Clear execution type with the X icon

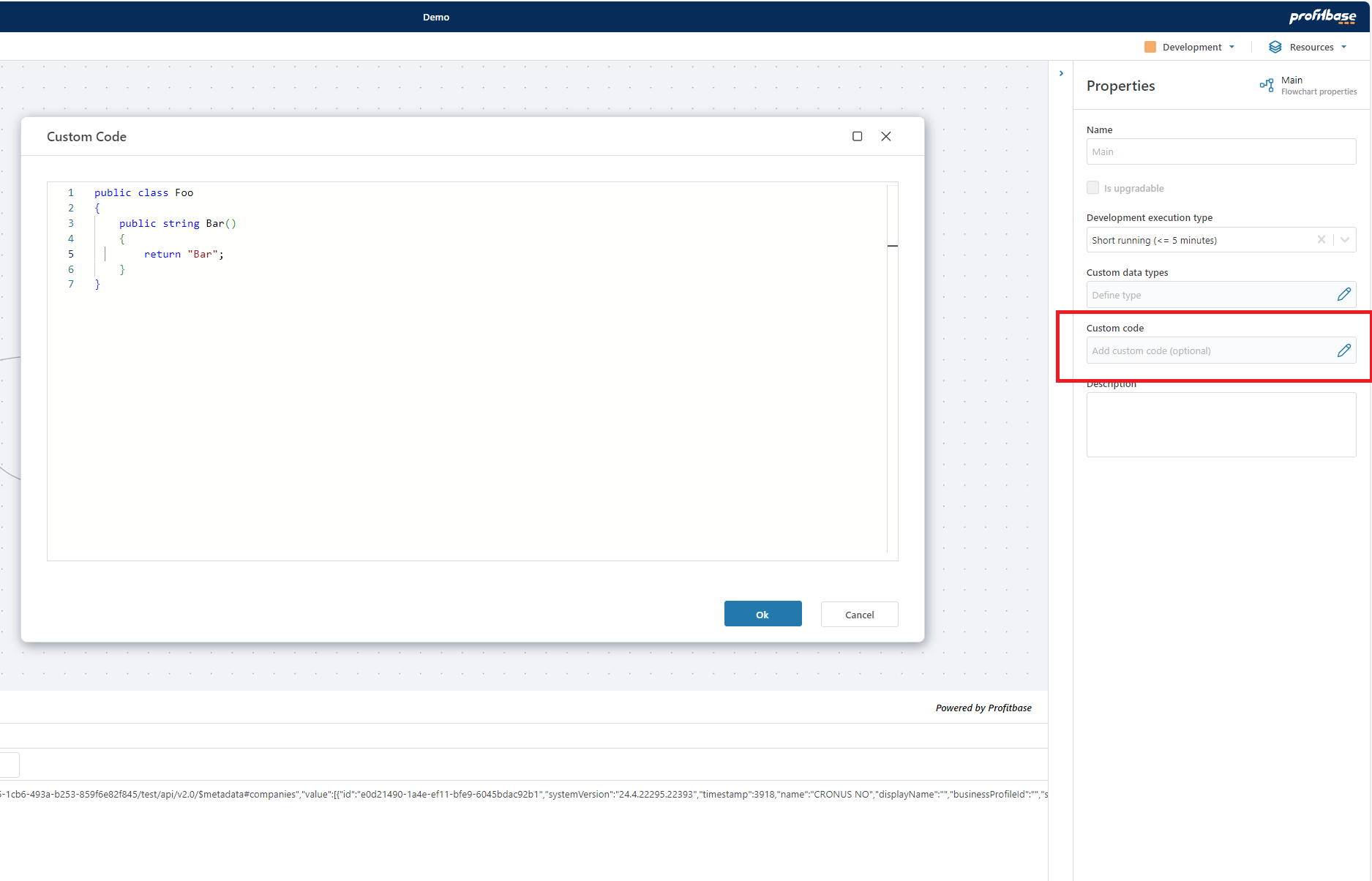(1322, 239)
